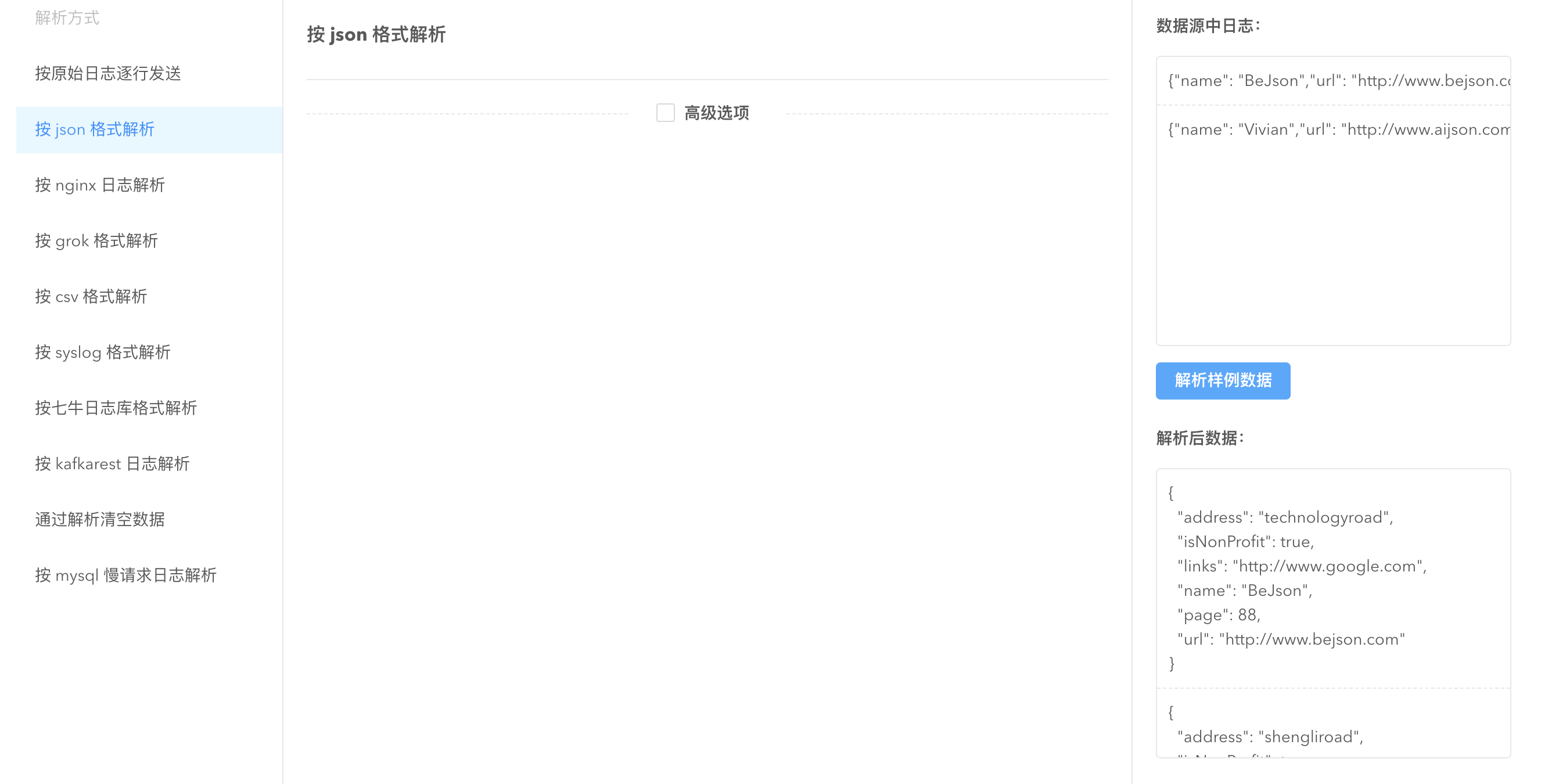The height and width of the screenshot is (784, 1559).
Task: Click the google.com links line
Action: pyautogui.click(x=1302, y=566)
